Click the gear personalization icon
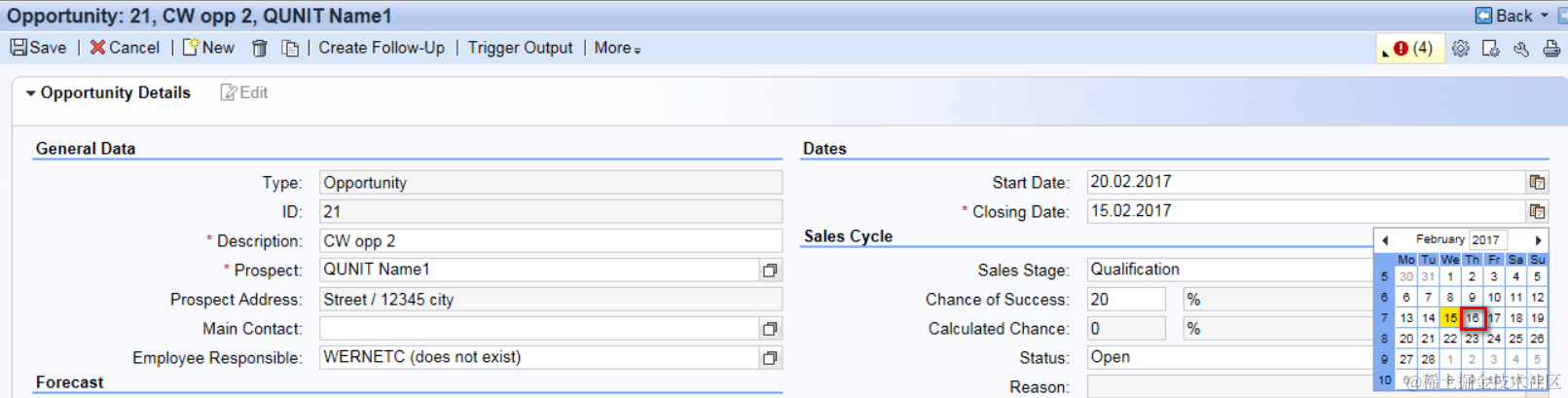This screenshot has height=398, width=1568. click(x=1460, y=49)
